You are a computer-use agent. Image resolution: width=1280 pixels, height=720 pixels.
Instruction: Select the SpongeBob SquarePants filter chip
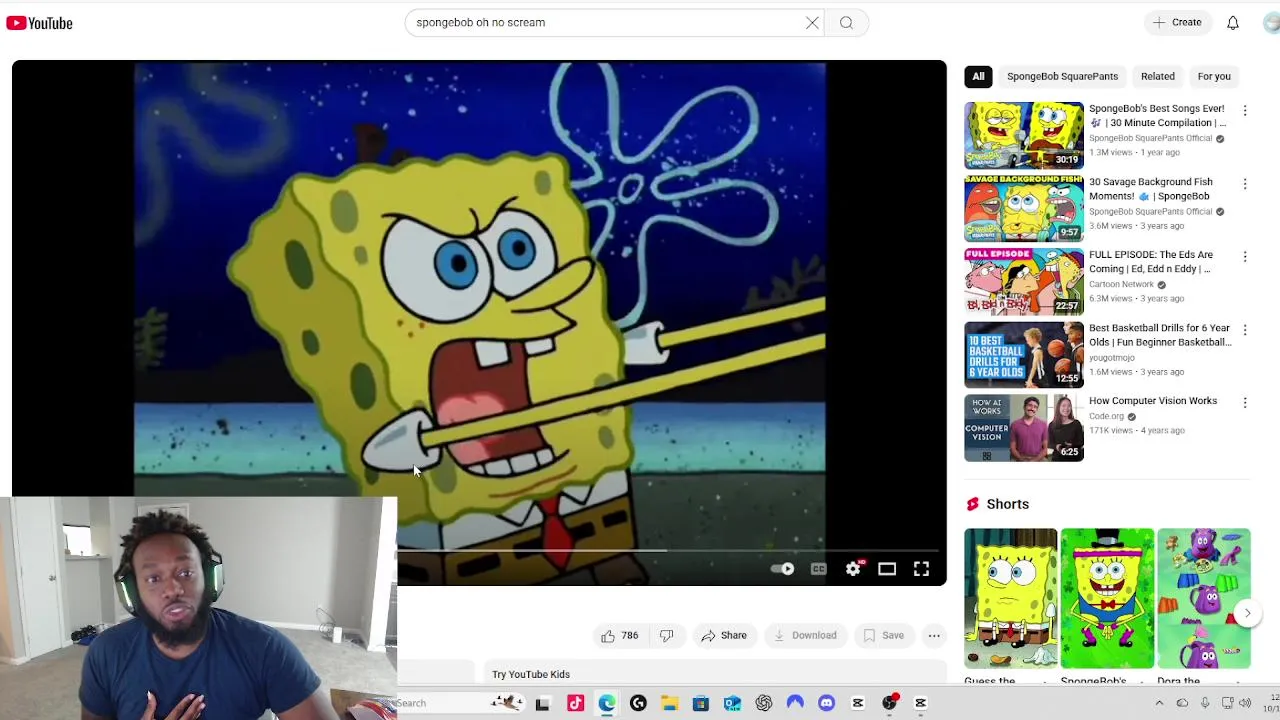tap(1062, 76)
